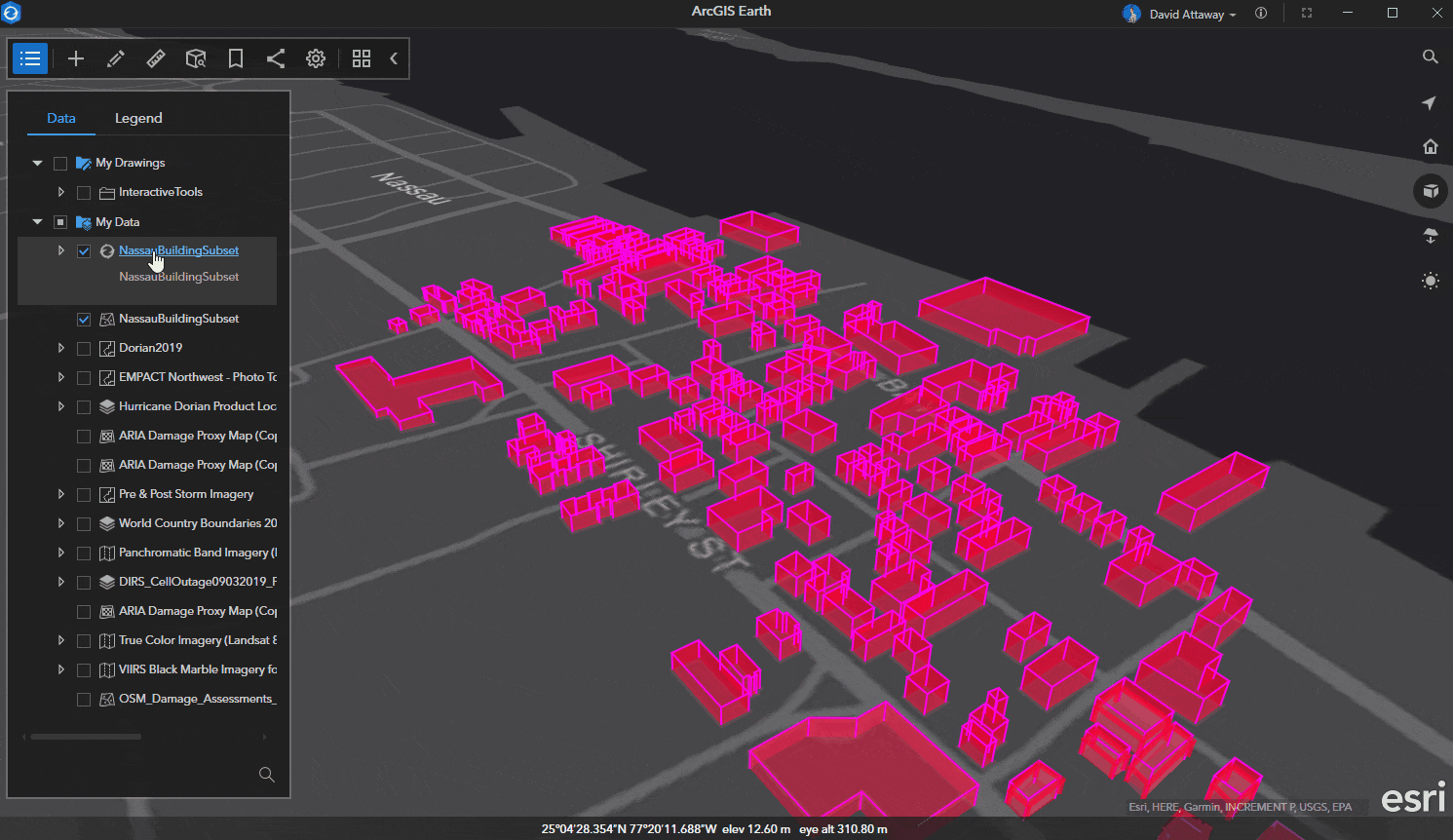Click the World Country Boundaries layer icon
This screenshot has height=840, width=1453.
pos(107,523)
